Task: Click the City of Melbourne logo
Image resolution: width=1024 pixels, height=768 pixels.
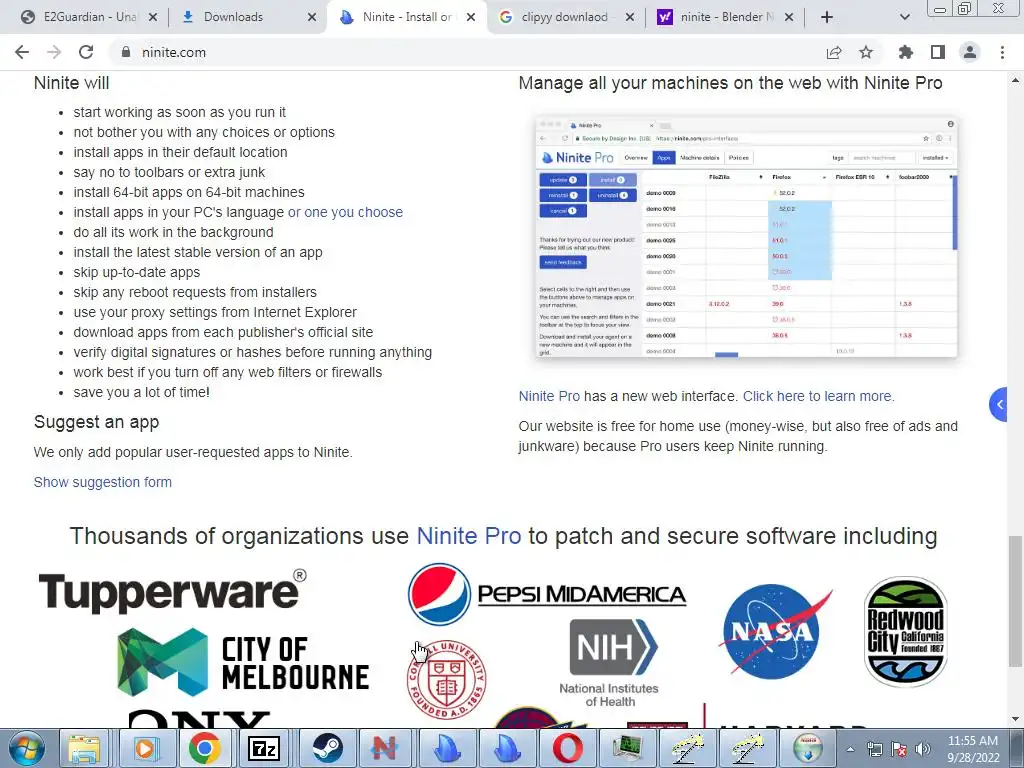Action: click(x=243, y=662)
